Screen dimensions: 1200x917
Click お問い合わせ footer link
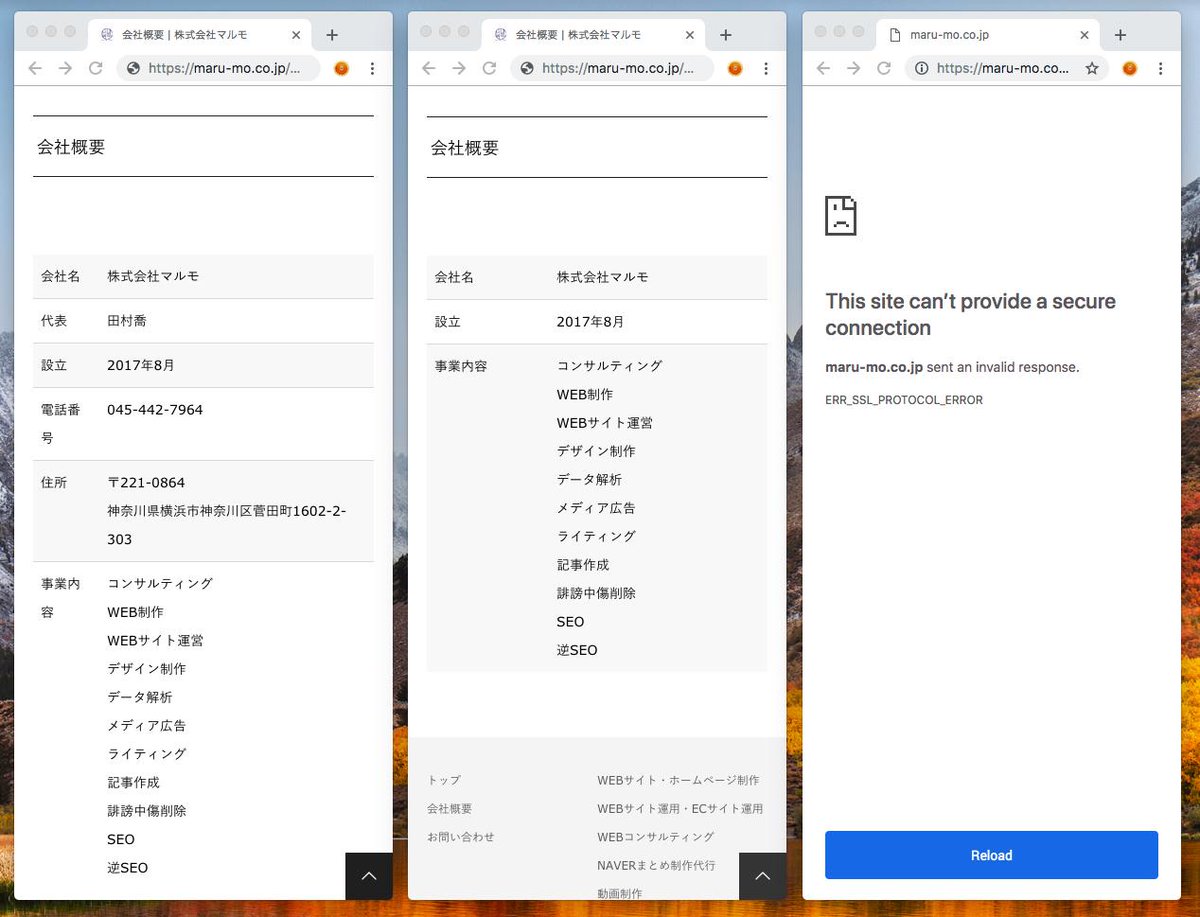460,836
